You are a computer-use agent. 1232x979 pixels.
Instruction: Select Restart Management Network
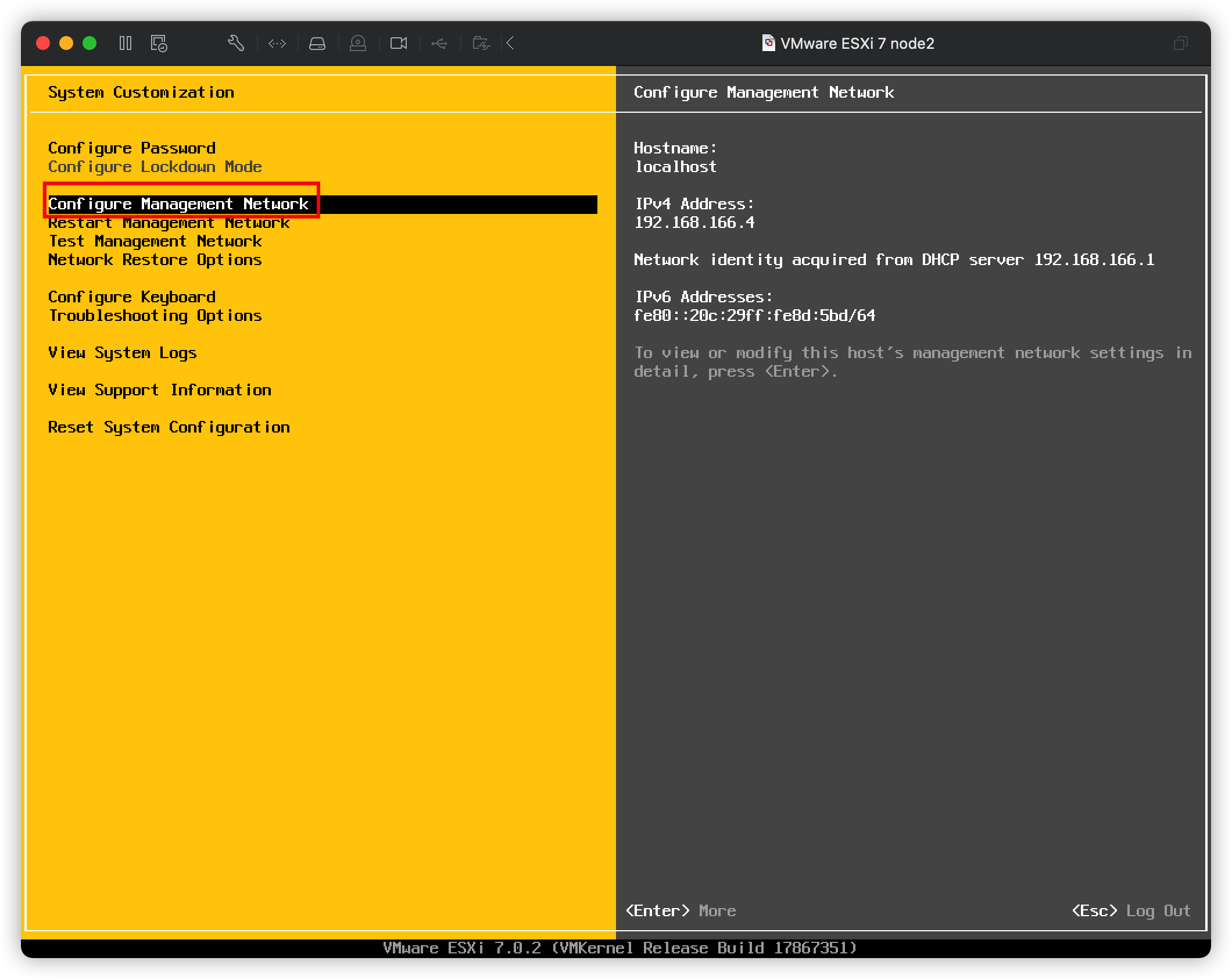click(169, 223)
